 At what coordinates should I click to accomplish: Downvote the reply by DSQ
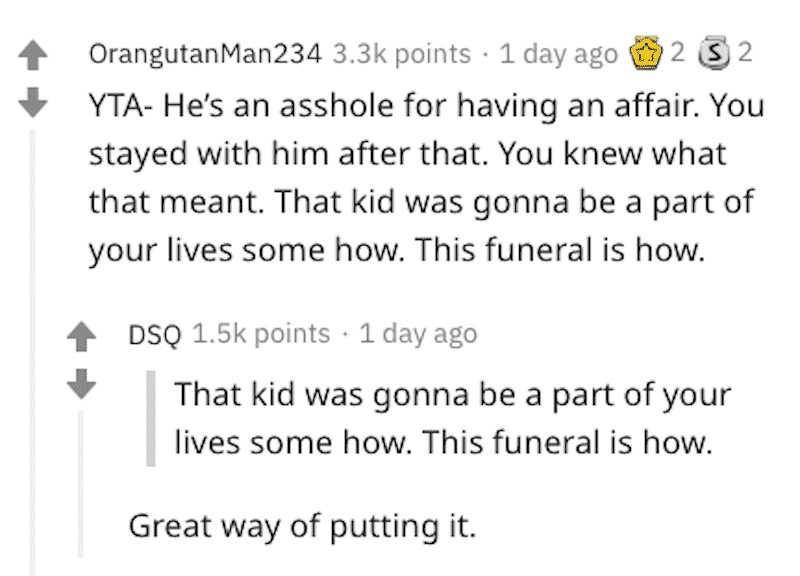pos(81,384)
